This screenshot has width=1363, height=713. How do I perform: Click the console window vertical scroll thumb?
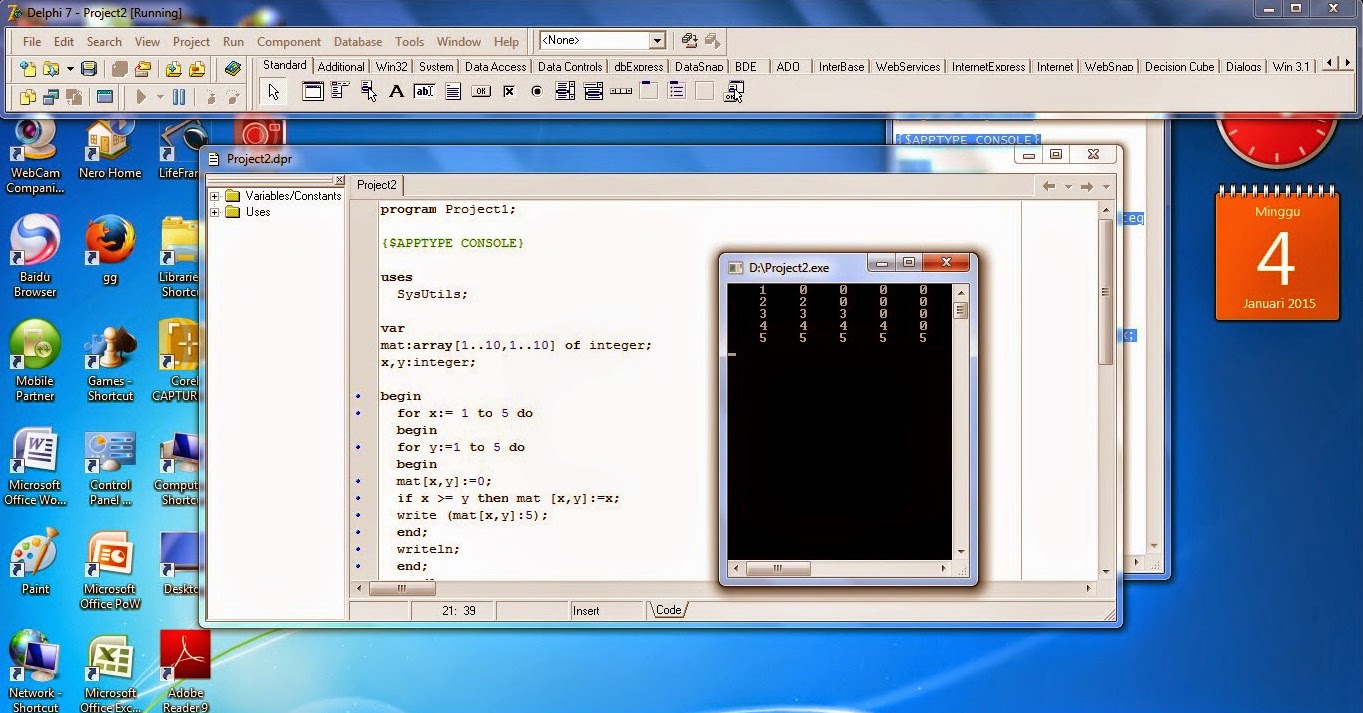(960, 310)
